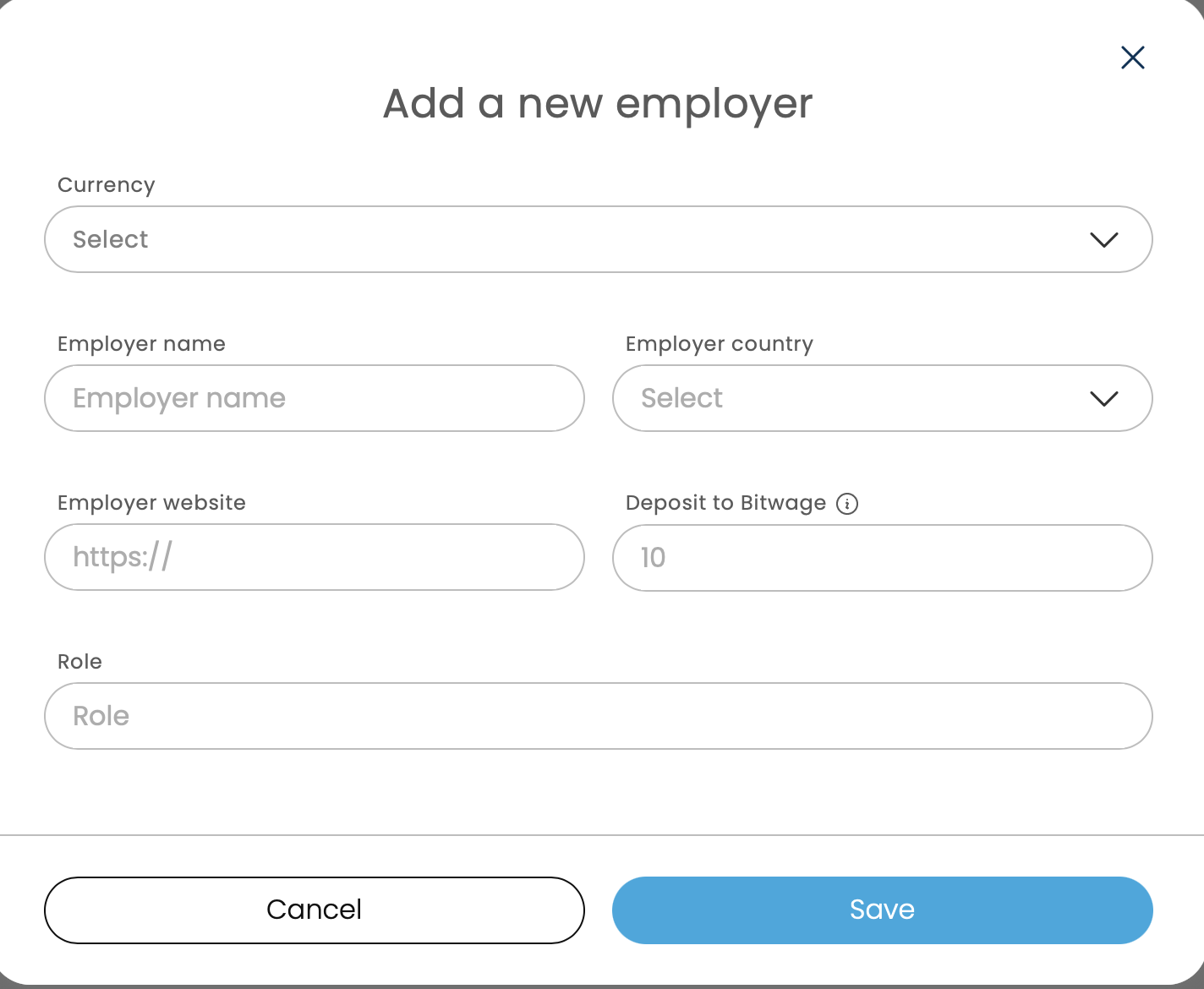Select the Deposit to Bitwage amount field
The width and height of the screenshot is (1204, 989).
click(x=882, y=558)
